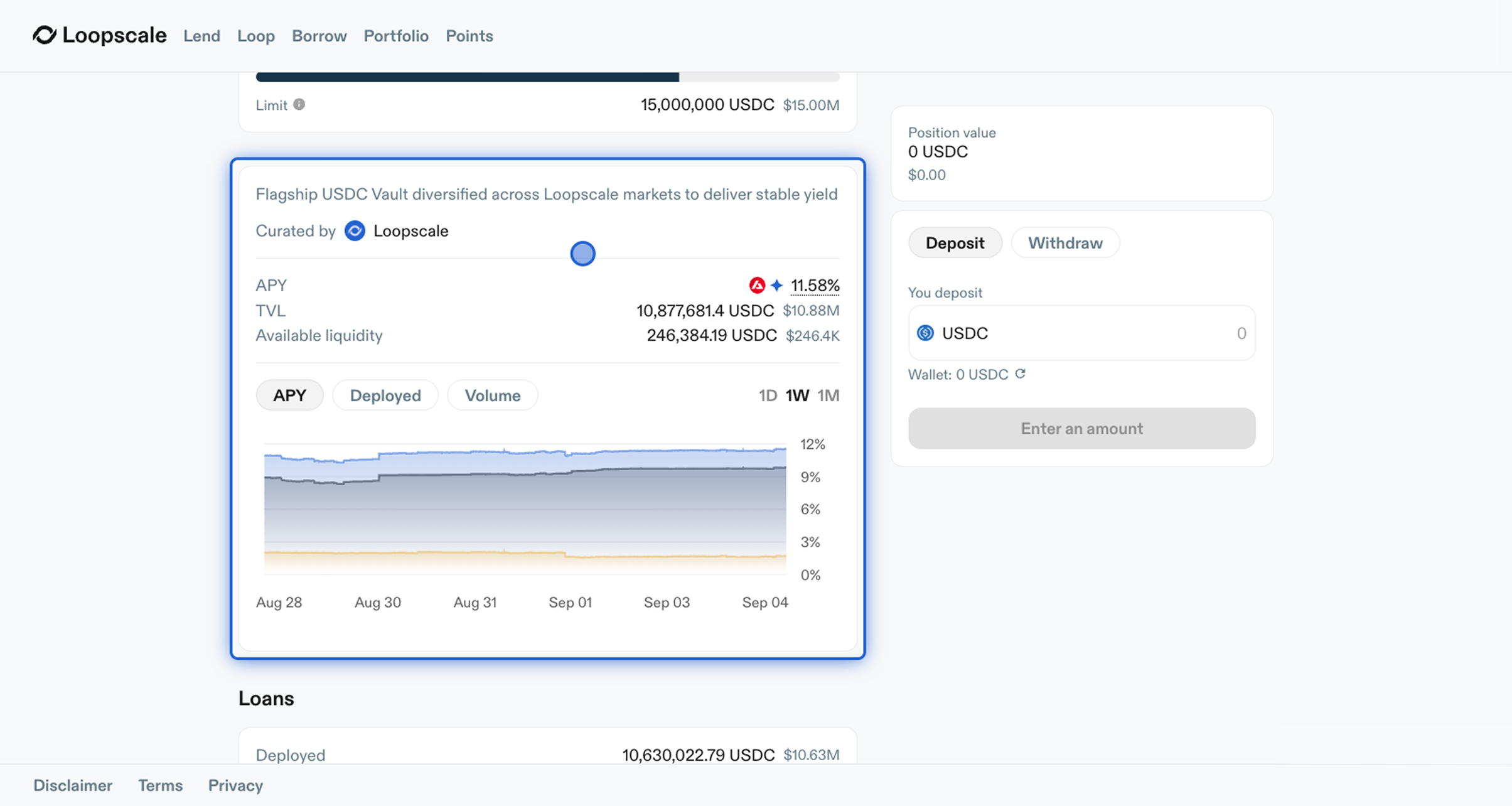Open the Borrow page
Screen dimensions: 1512x806
[x=319, y=36]
